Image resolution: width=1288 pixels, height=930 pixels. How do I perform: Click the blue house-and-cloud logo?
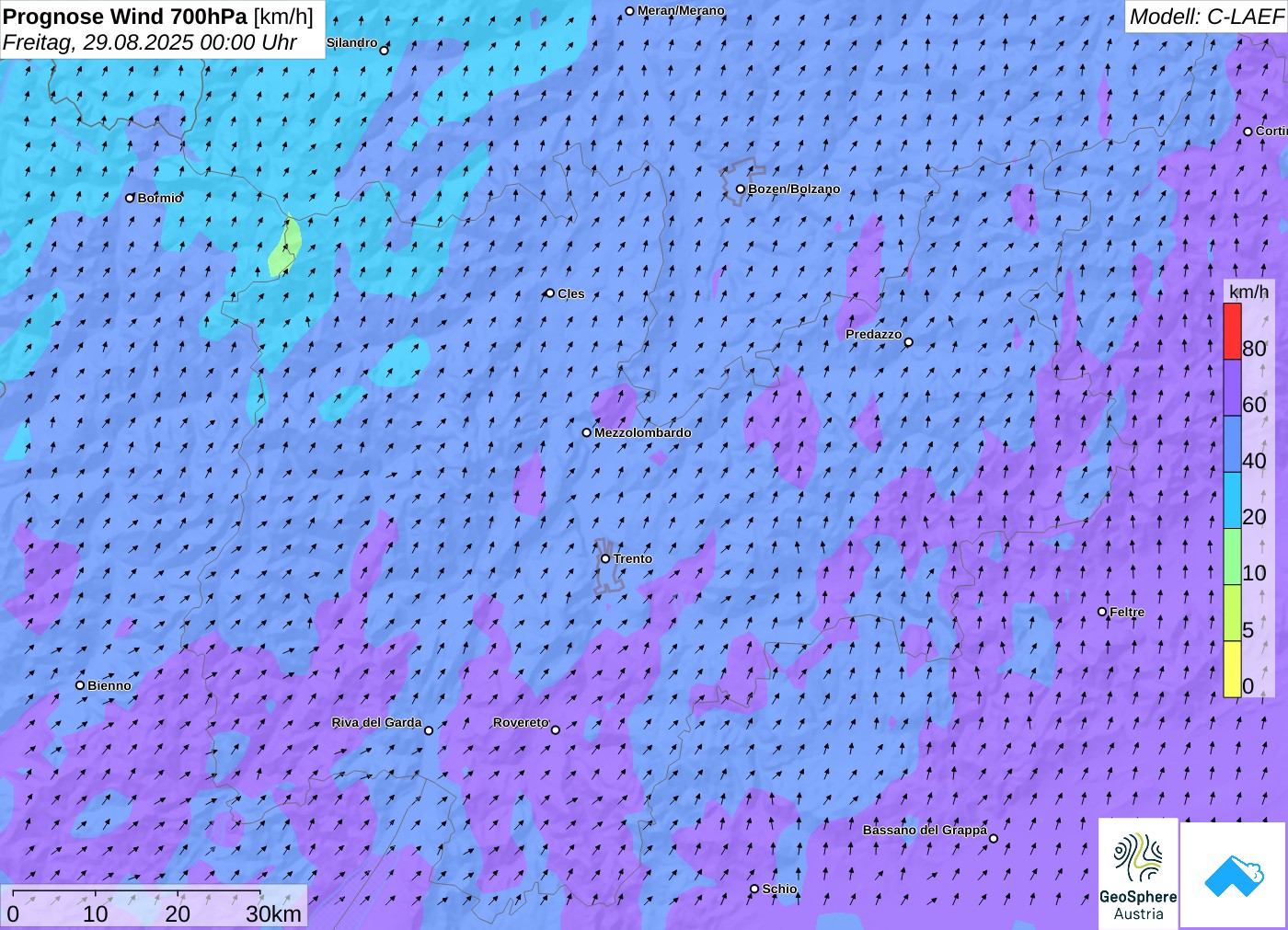coord(1234,875)
